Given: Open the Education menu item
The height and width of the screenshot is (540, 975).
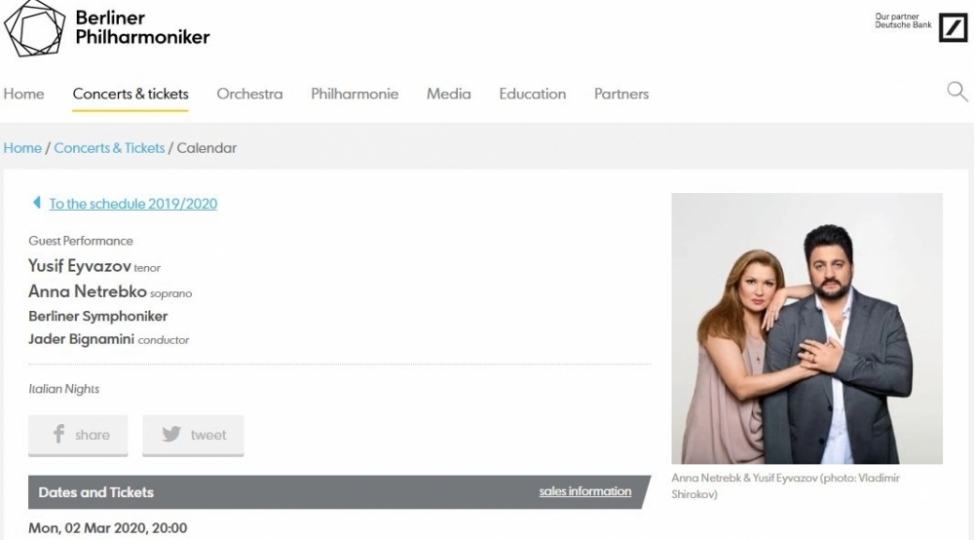Looking at the screenshot, I should point(532,94).
